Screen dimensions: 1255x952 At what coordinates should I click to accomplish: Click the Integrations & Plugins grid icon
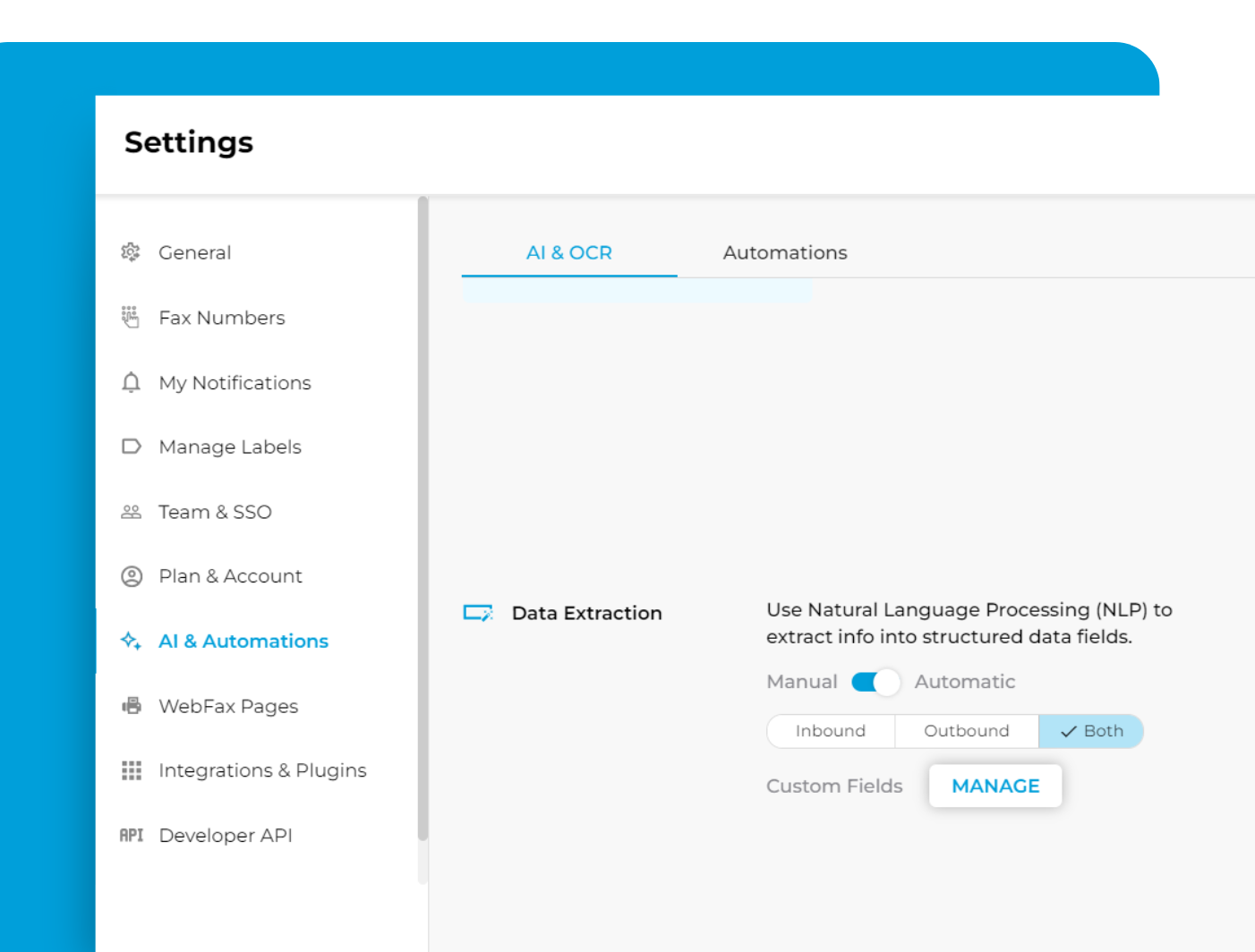pyautogui.click(x=131, y=770)
